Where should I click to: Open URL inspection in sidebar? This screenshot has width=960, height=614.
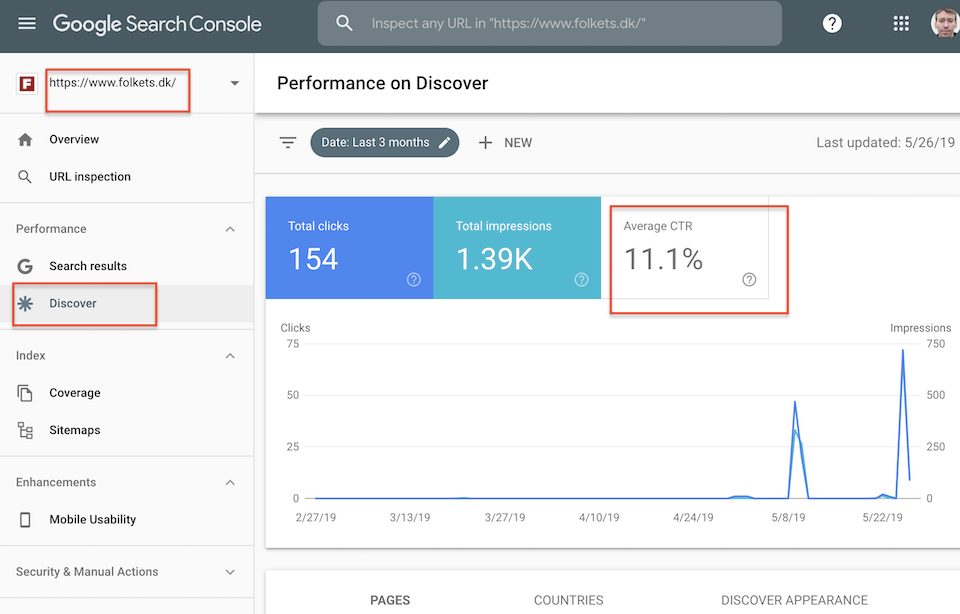(x=127, y=177)
